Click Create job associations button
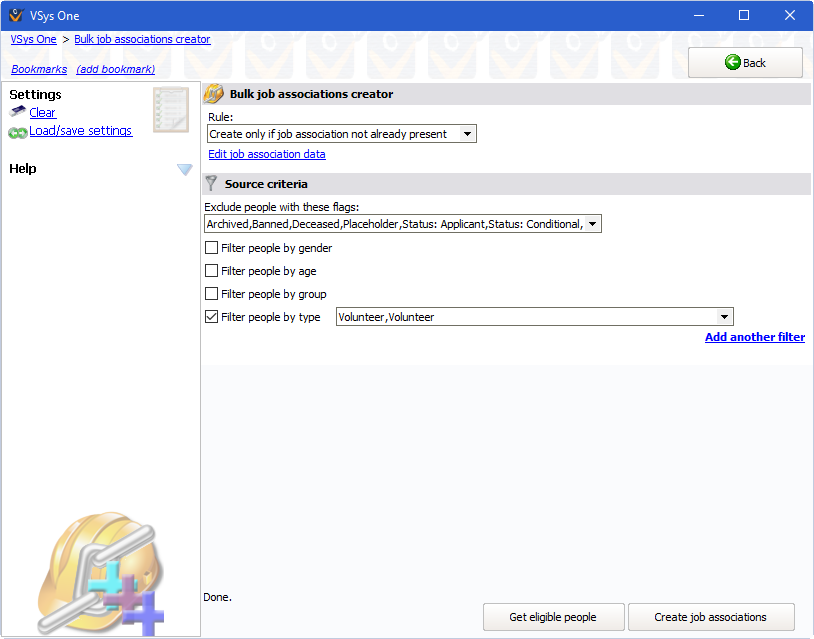This screenshot has width=814, height=639. (x=711, y=617)
